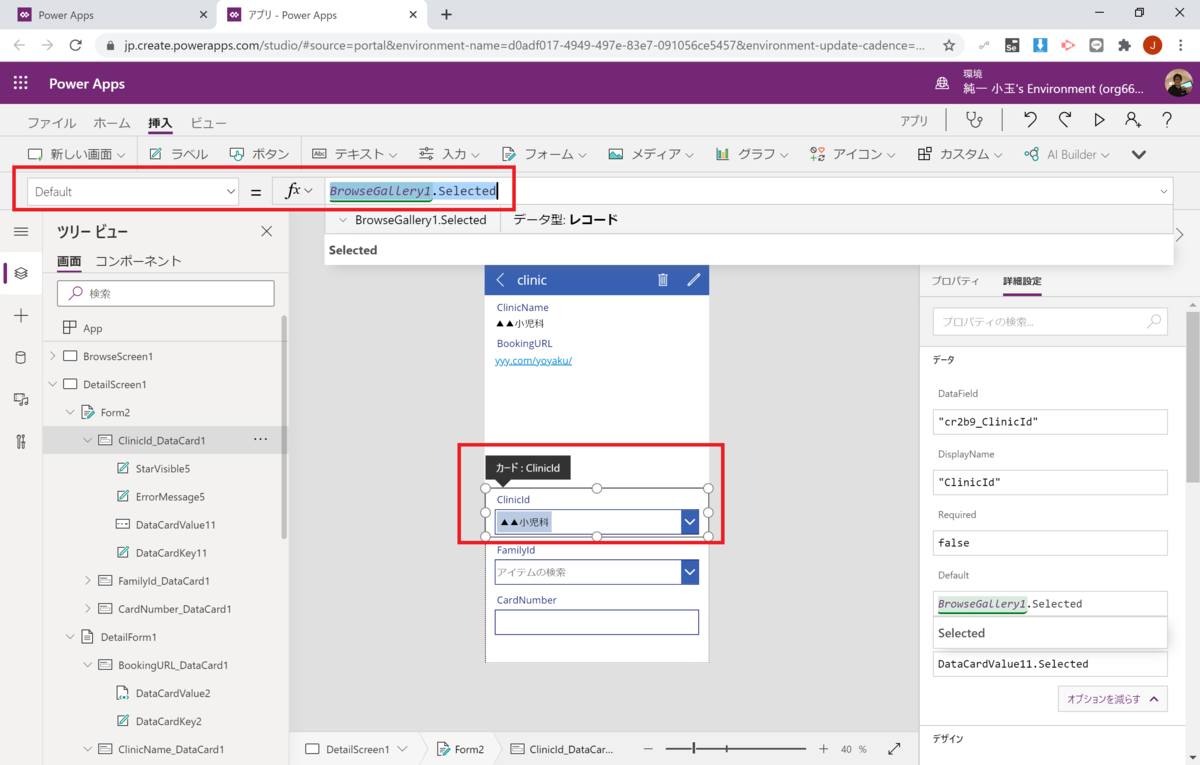
Task: Preview the app with the play icon
Action: click(x=1099, y=120)
